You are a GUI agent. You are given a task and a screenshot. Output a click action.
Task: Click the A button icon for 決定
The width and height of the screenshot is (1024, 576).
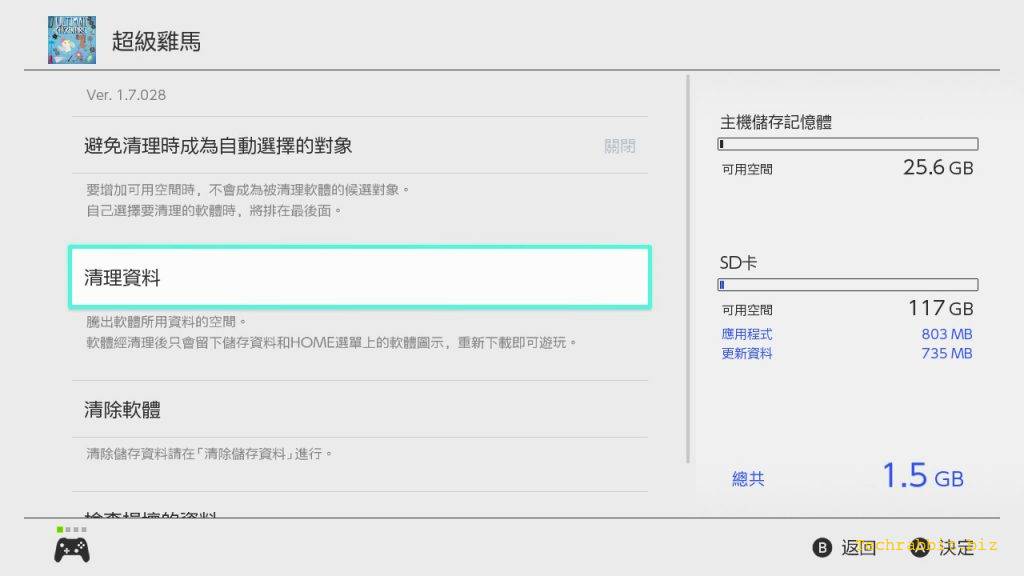(x=919, y=547)
